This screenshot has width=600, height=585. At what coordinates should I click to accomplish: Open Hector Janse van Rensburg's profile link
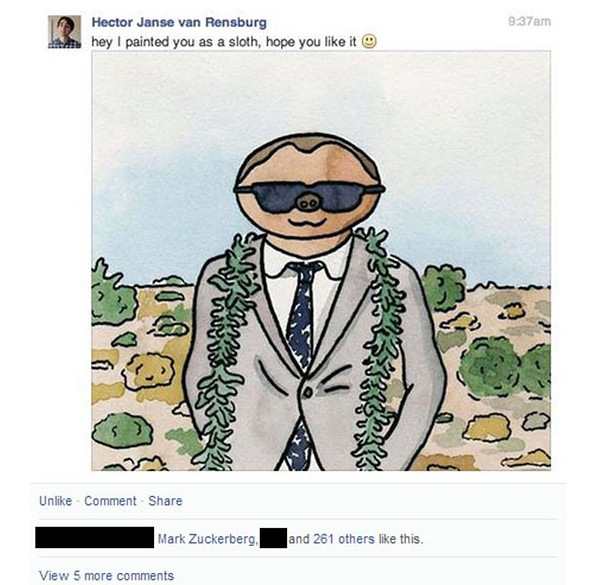(179, 22)
